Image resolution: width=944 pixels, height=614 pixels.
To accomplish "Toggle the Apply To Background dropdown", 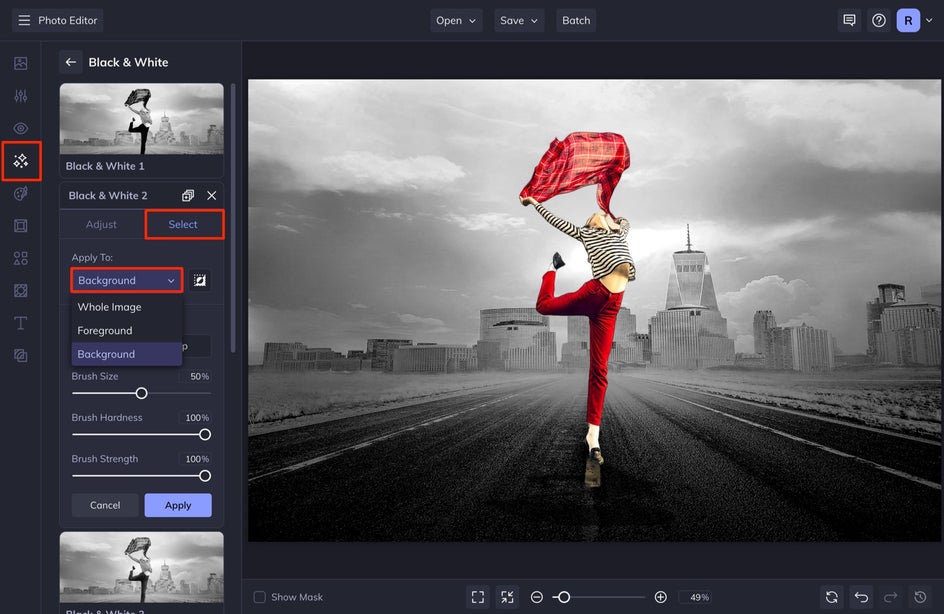I will click(x=126, y=281).
